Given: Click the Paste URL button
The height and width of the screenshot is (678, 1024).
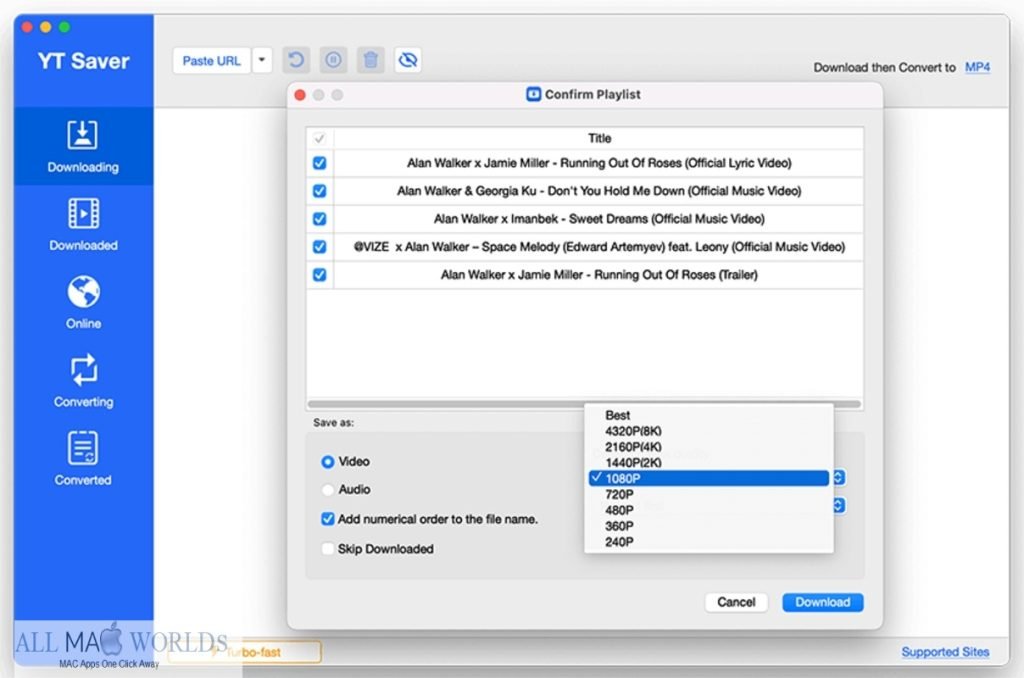Looking at the screenshot, I should [x=212, y=61].
